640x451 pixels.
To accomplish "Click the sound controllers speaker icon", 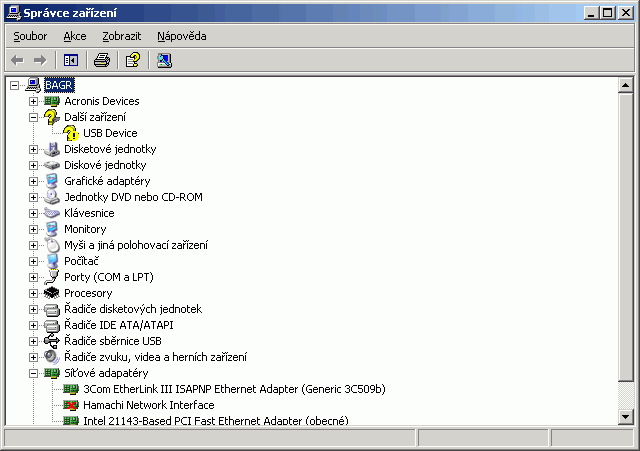I will [52, 357].
